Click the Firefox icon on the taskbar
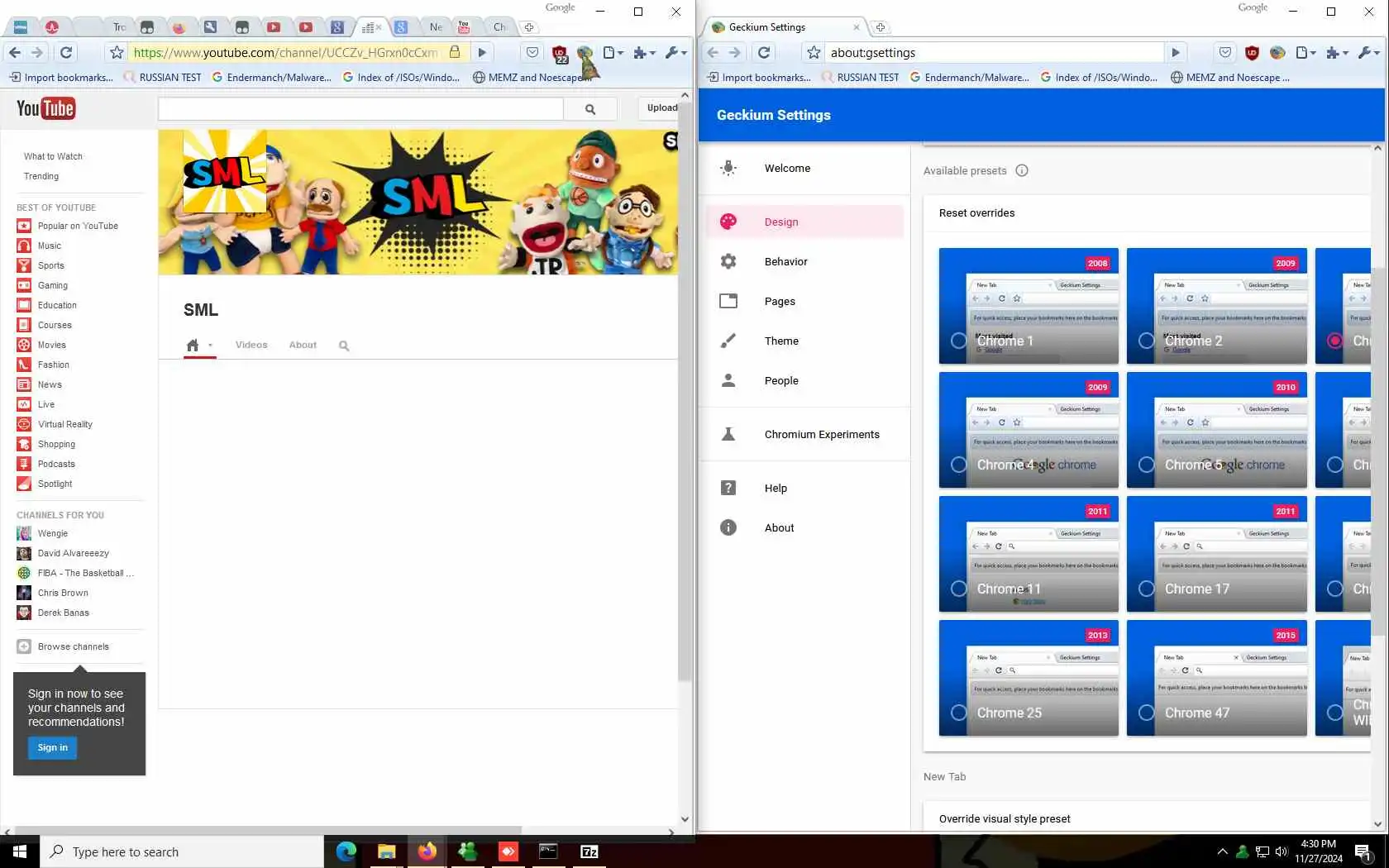 click(427, 851)
